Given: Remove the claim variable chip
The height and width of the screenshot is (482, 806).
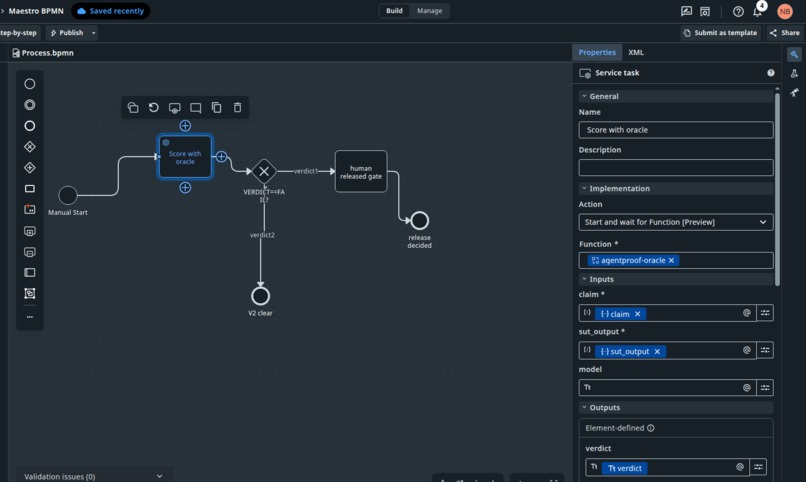Looking at the screenshot, I should click(x=637, y=314).
